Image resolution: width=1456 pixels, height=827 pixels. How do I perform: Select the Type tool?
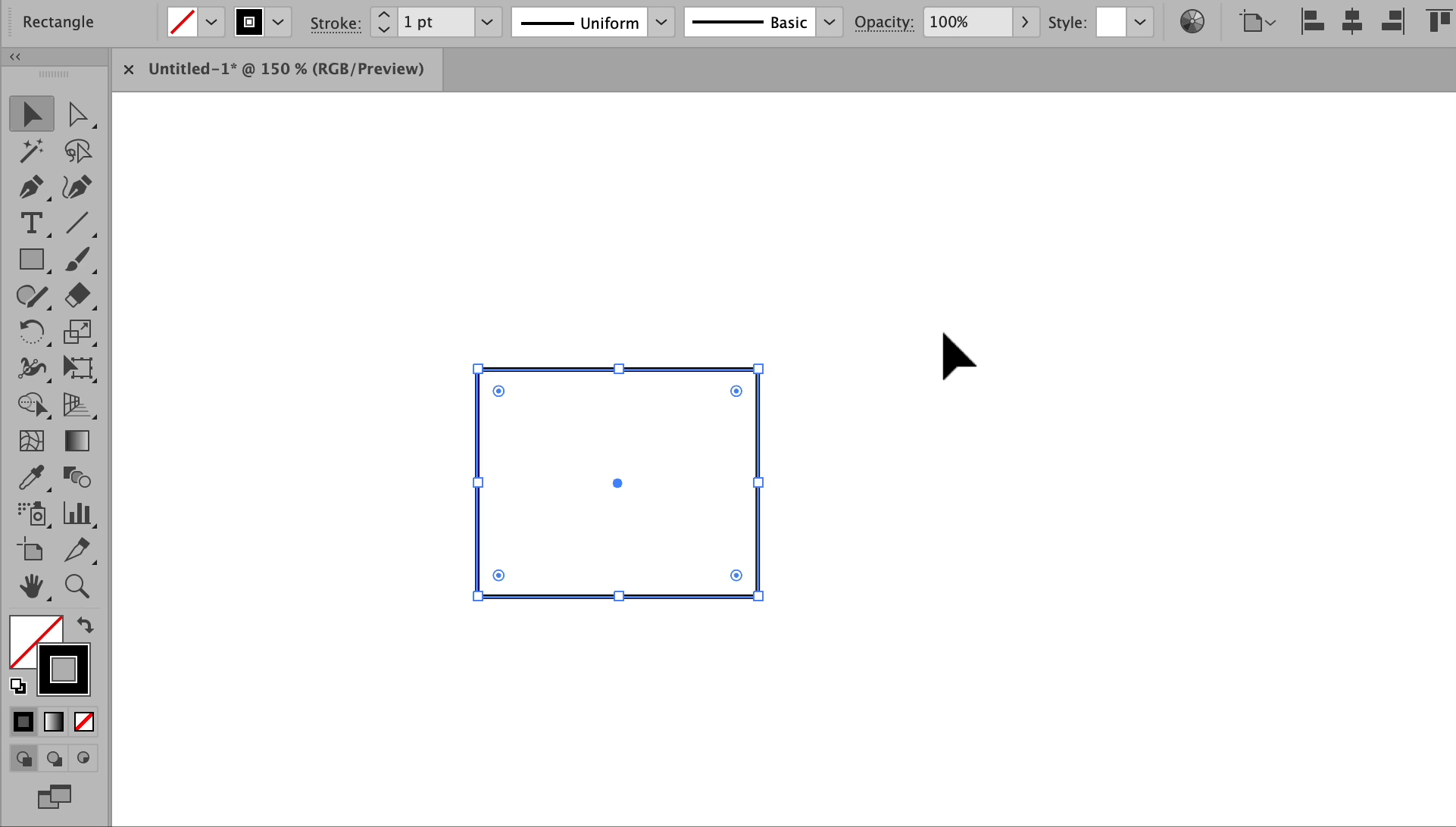pyautogui.click(x=31, y=223)
